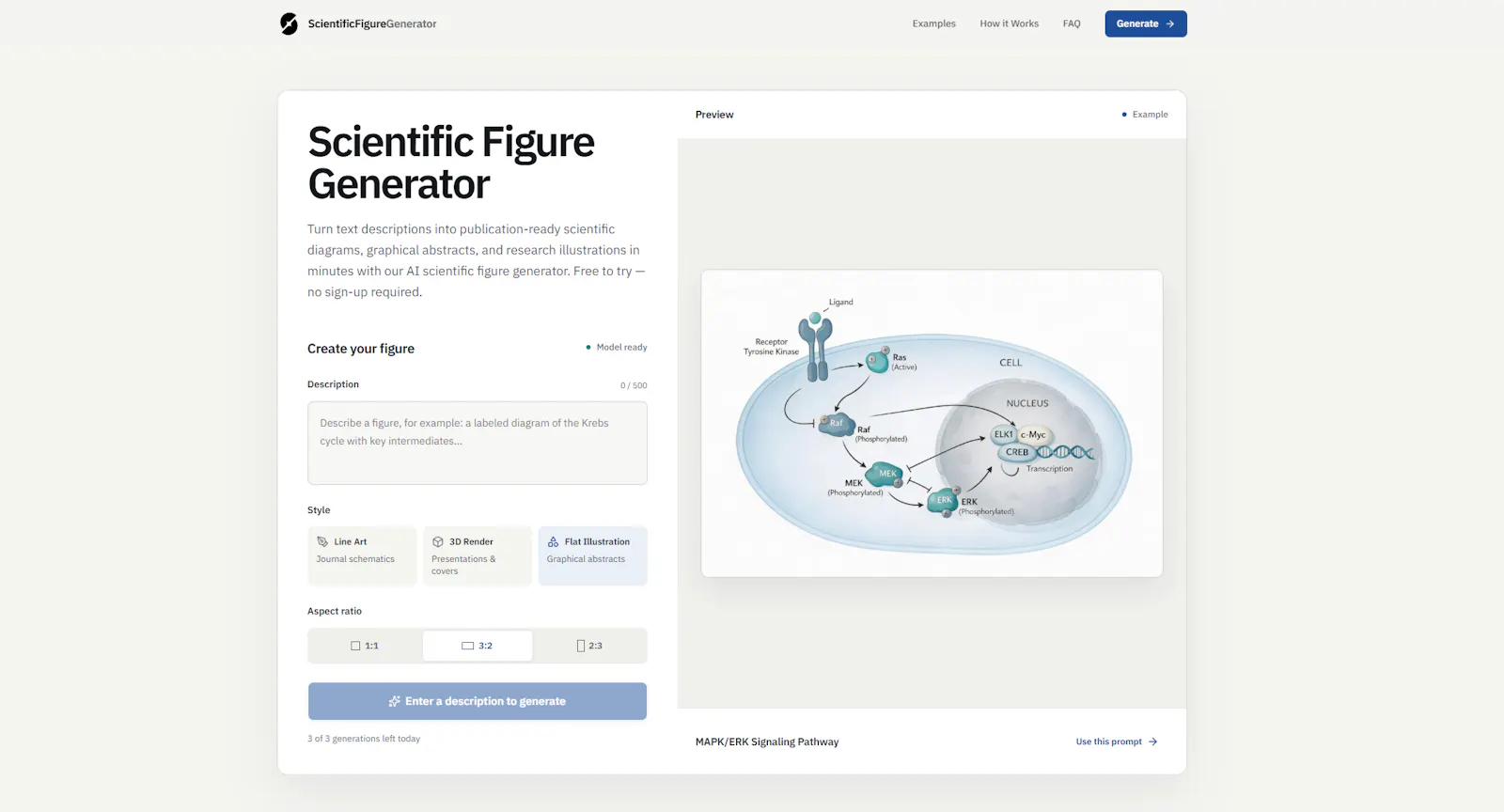Click the 'Preview' panel heading
1504x812 pixels.
[x=714, y=115]
